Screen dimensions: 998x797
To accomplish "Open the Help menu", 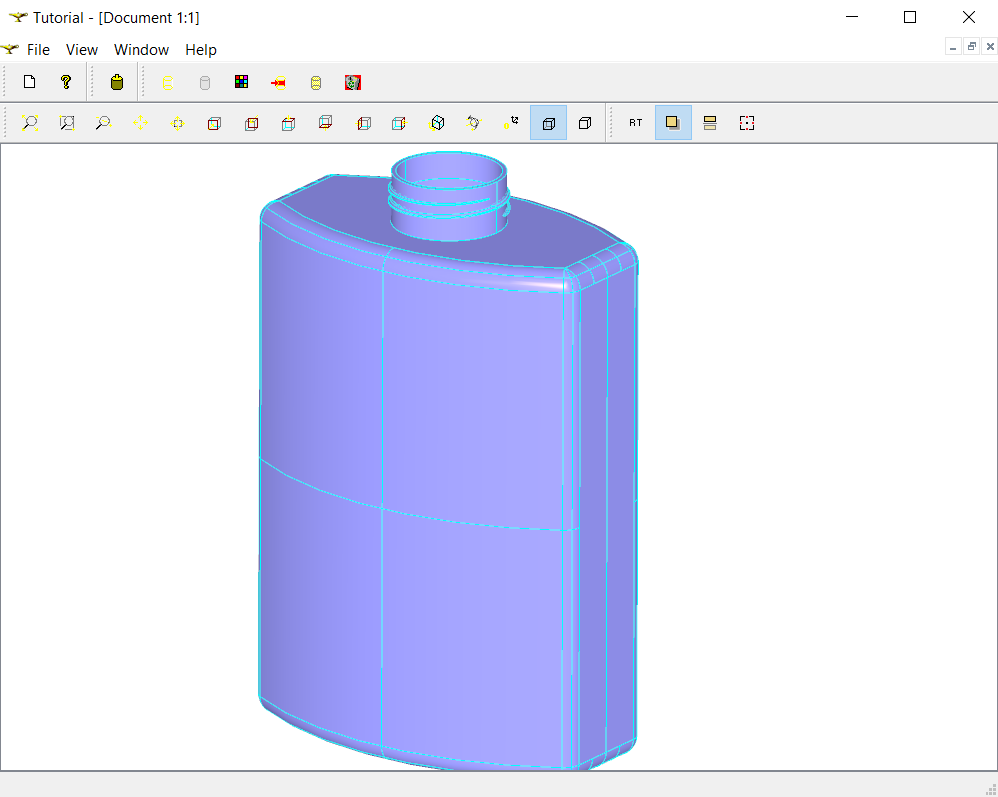I will 200,49.
